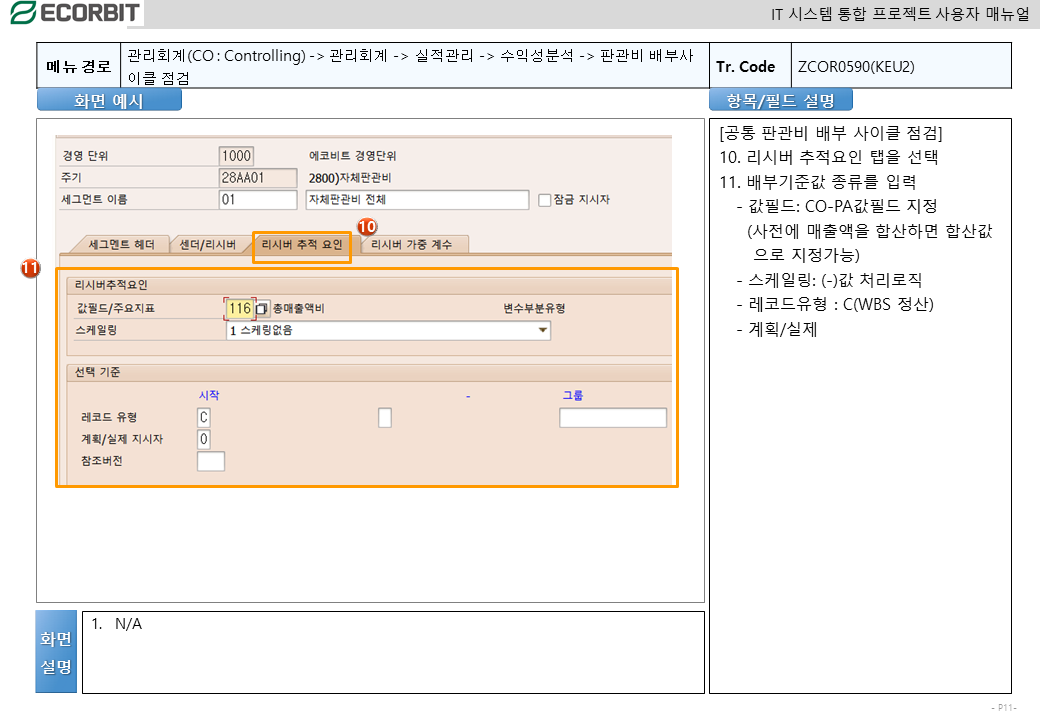Click the empty 참조버전 field
Image resolution: width=1040 pixels, height=720 pixels.
211,461
